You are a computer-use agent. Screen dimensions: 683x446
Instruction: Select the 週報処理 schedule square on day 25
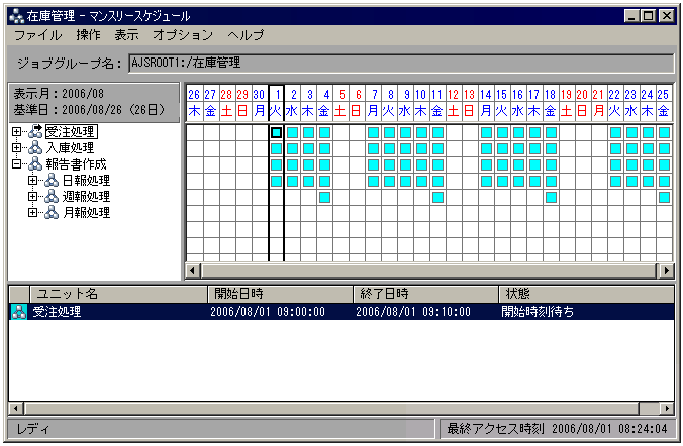664,197
